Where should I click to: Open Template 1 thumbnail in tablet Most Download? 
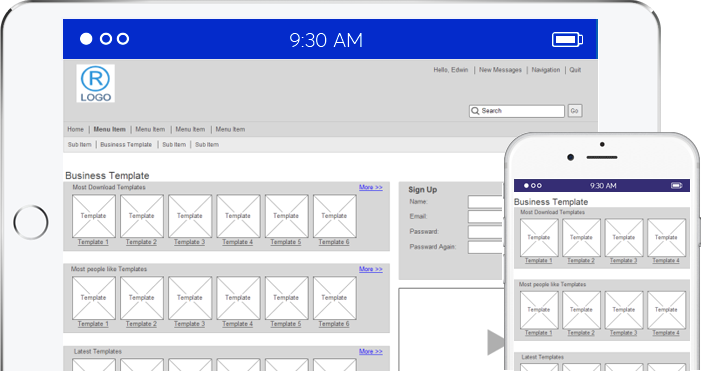[94, 216]
